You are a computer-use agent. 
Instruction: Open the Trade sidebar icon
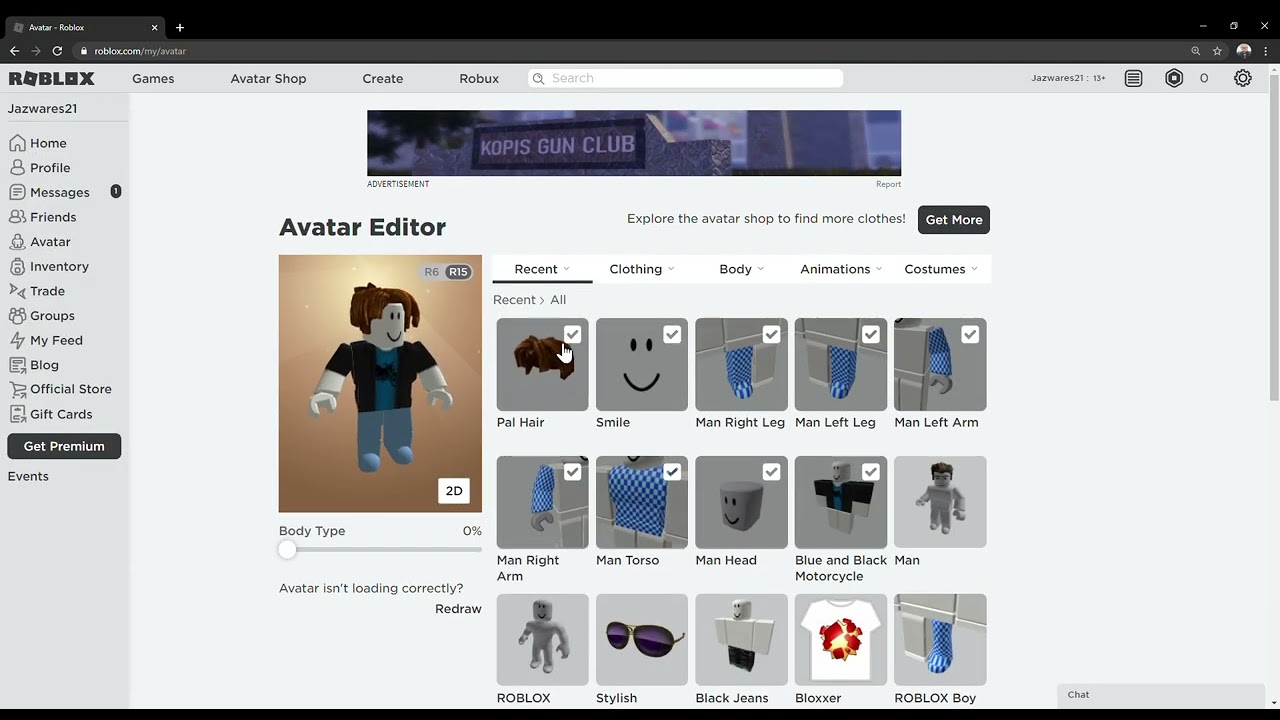click(x=17, y=291)
